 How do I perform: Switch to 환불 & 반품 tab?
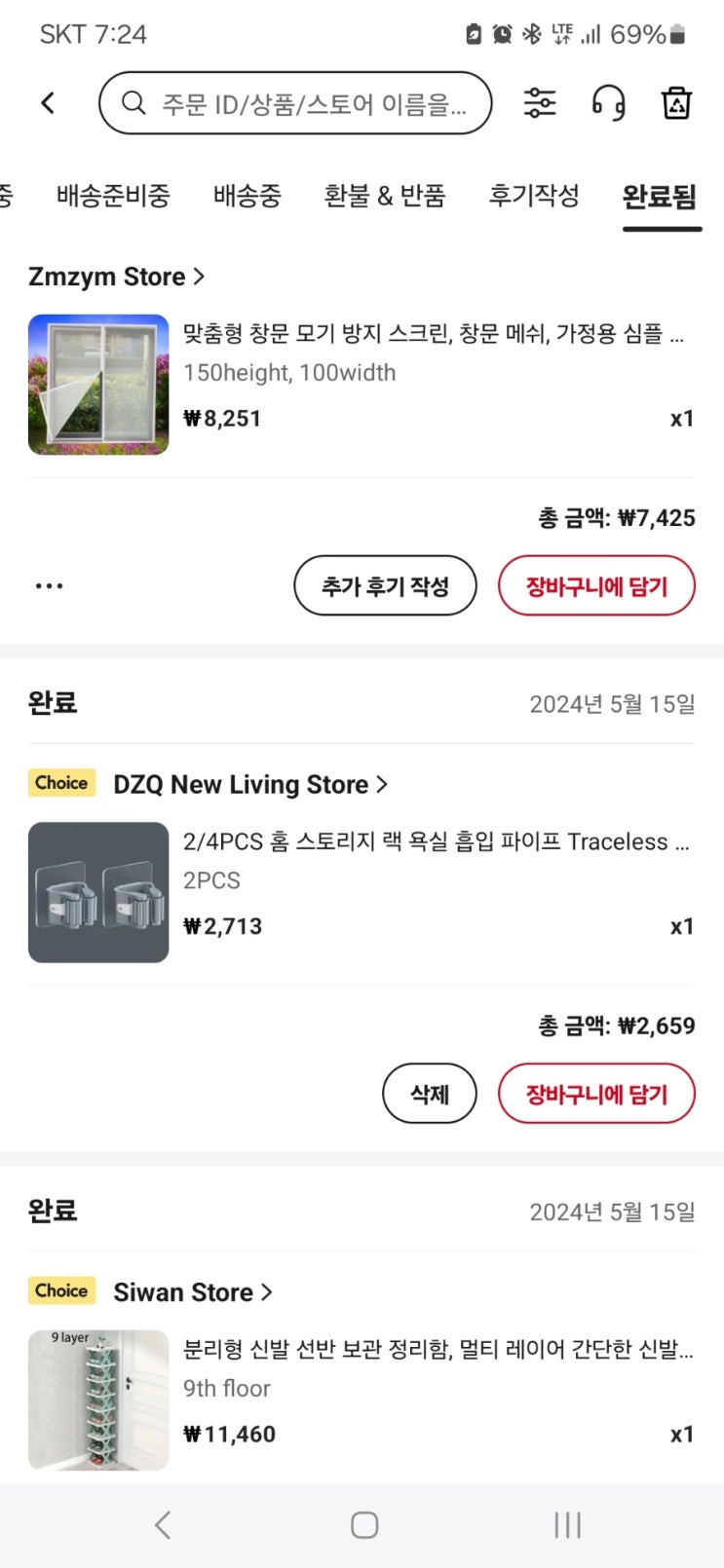click(385, 196)
